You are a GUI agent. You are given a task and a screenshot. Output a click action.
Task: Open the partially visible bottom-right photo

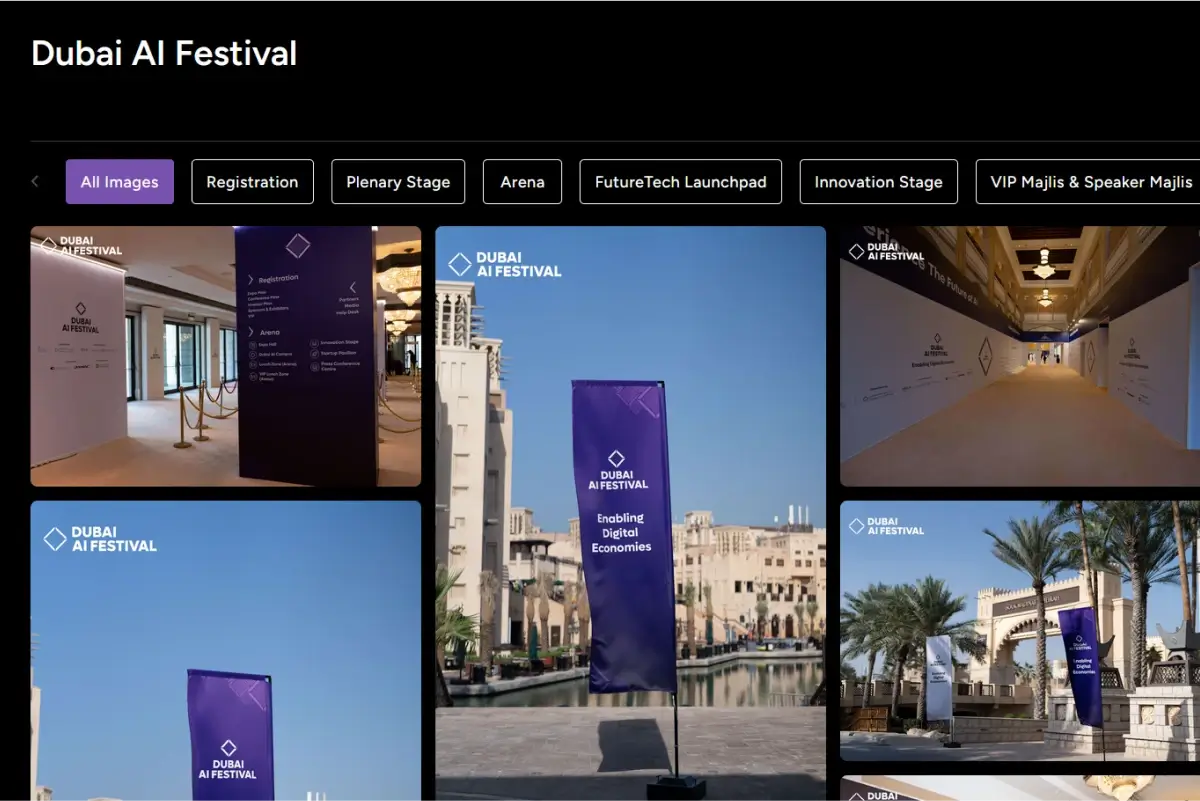click(x=1019, y=788)
